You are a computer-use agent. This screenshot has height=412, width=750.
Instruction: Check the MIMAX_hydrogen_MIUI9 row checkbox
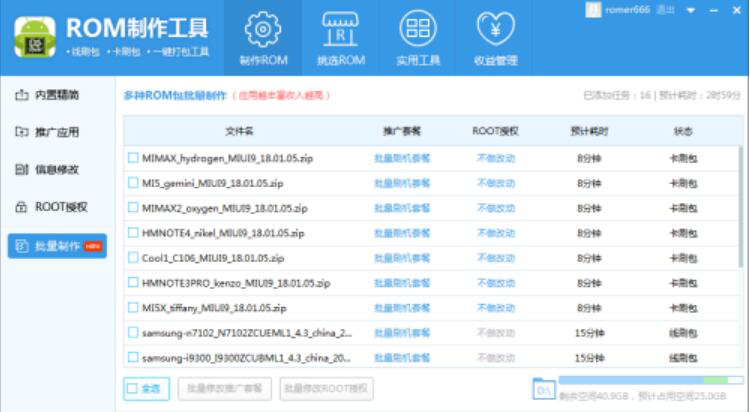pyautogui.click(x=133, y=158)
